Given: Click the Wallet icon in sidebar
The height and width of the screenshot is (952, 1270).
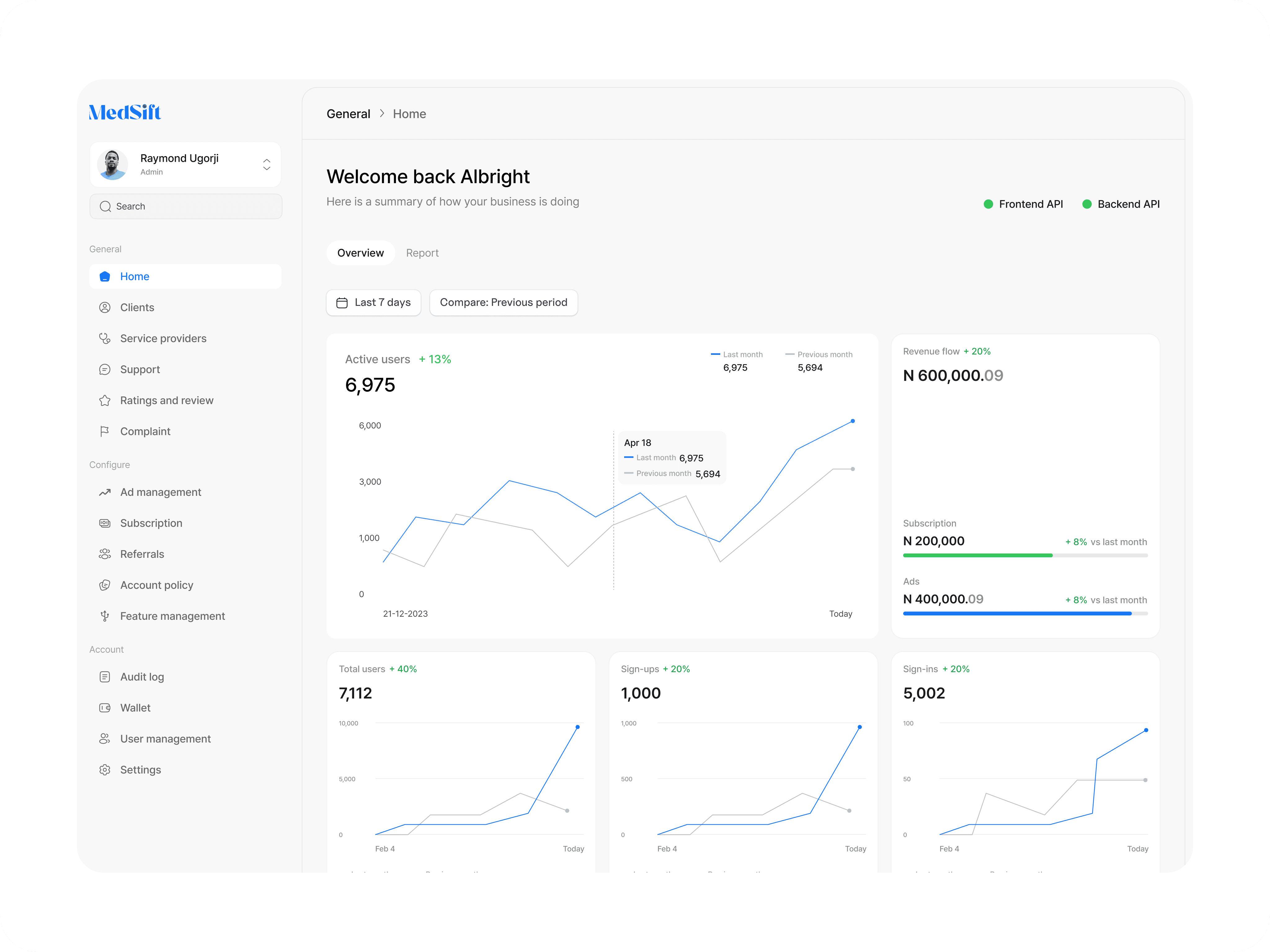Looking at the screenshot, I should click(x=104, y=708).
